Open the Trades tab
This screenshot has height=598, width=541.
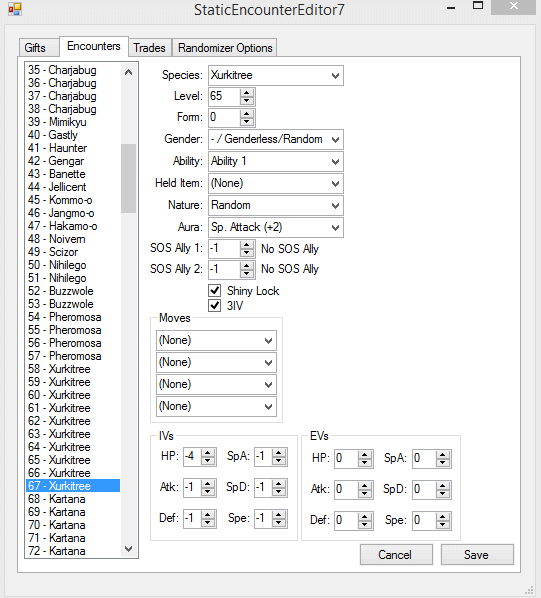tap(149, 48)
